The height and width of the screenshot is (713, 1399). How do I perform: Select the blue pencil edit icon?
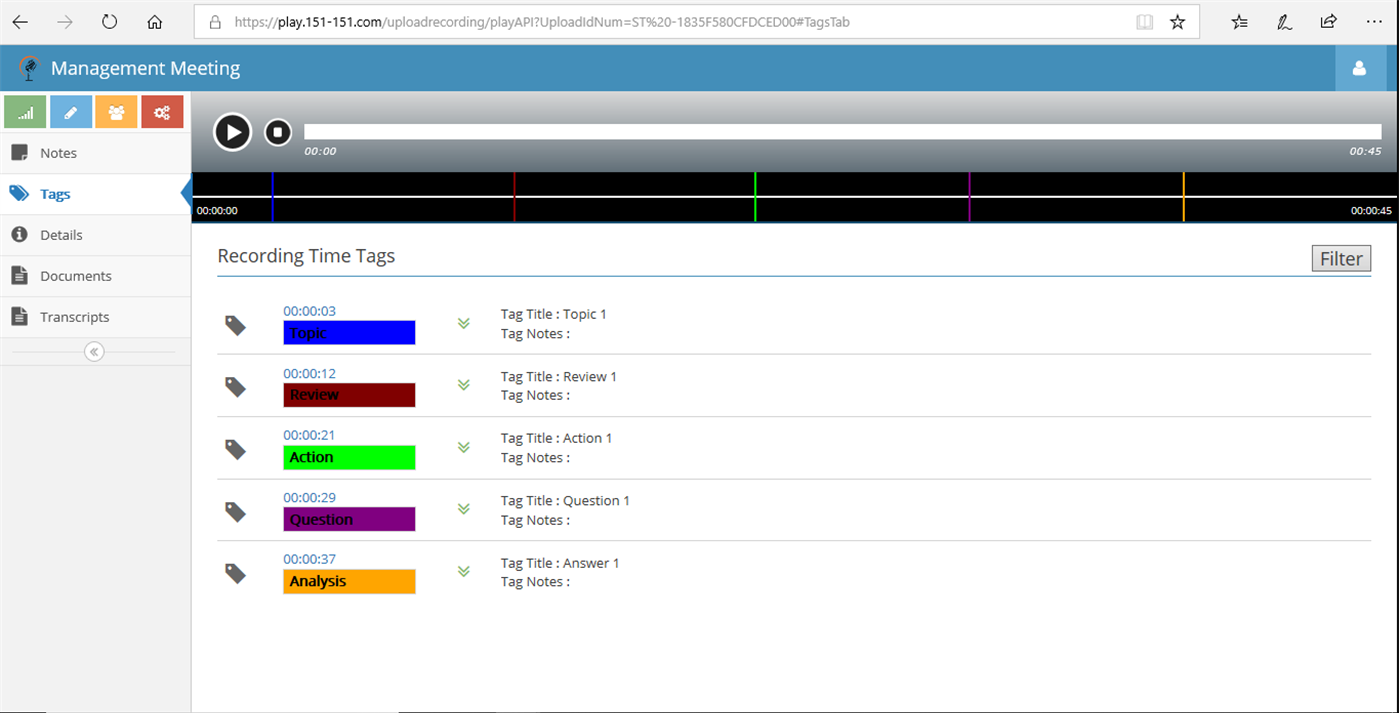pyautogui.click(x=70, y=111)
